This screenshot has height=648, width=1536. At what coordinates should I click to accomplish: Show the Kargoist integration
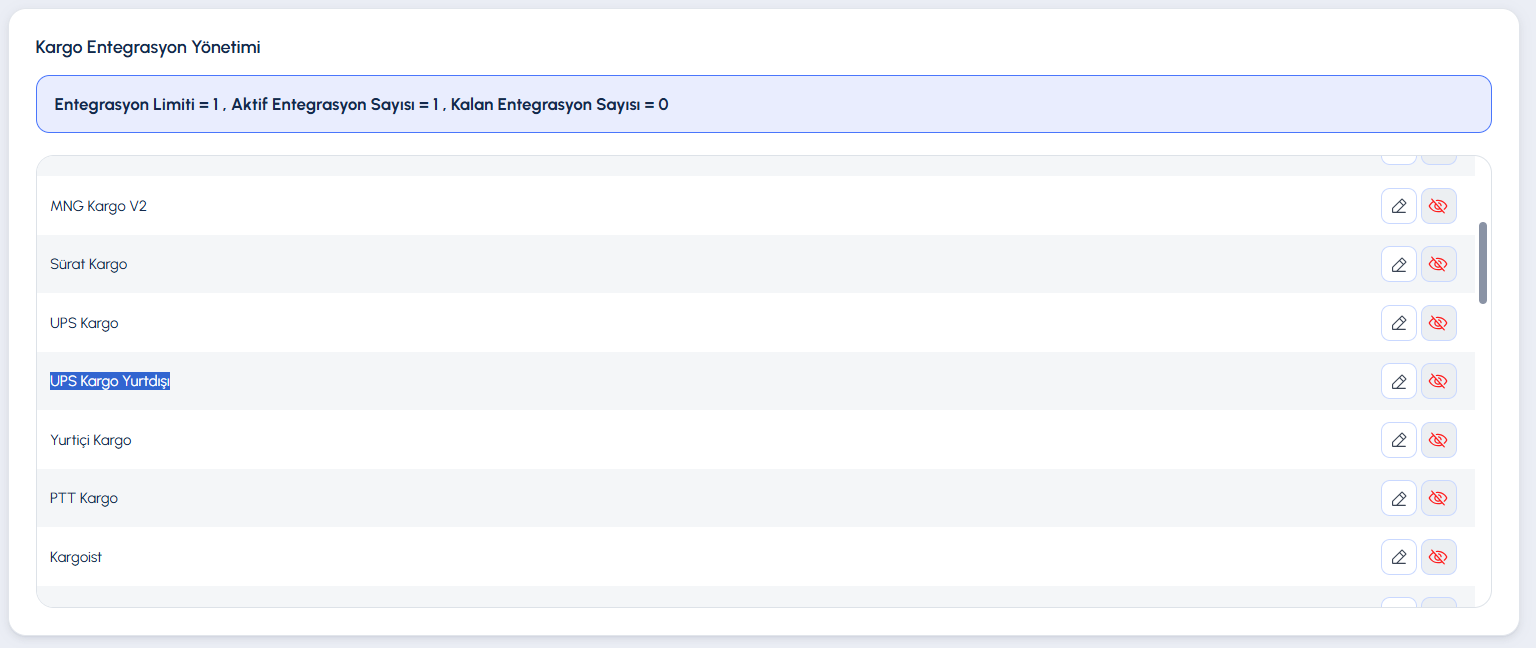pyautogui.click(x=1439, y=557)
